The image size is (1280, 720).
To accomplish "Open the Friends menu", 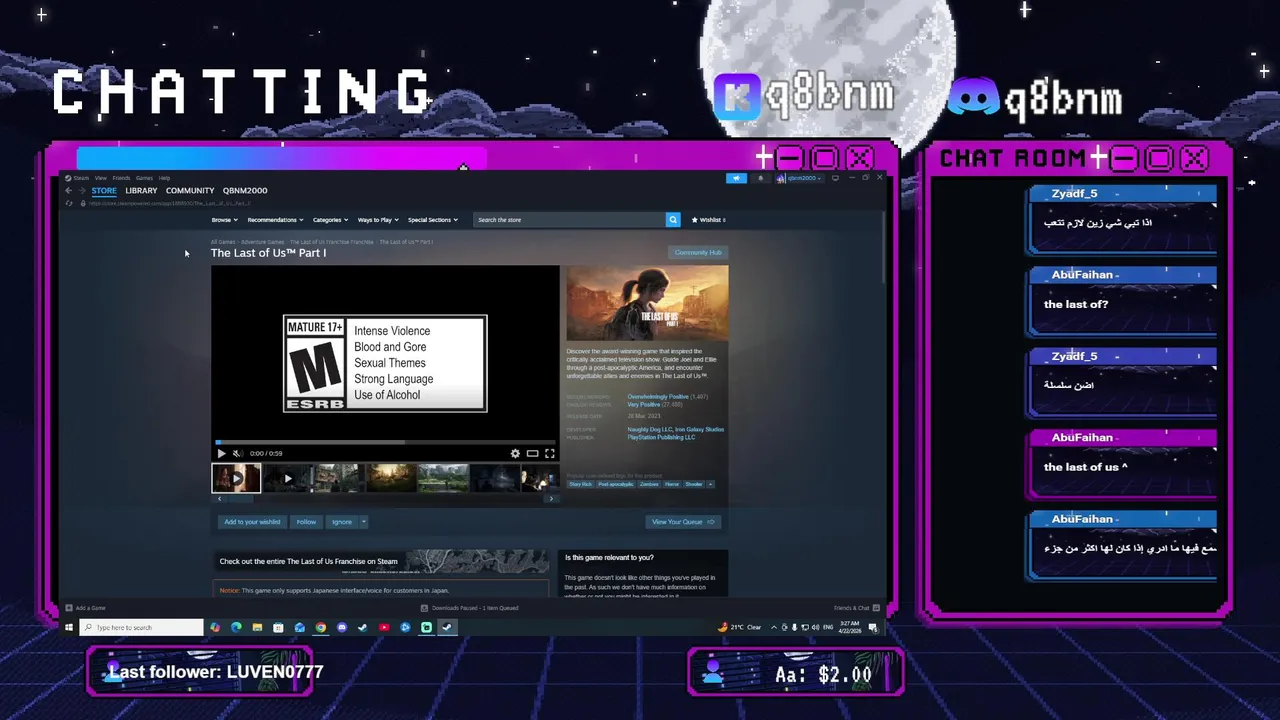I will tap(121, 178).
